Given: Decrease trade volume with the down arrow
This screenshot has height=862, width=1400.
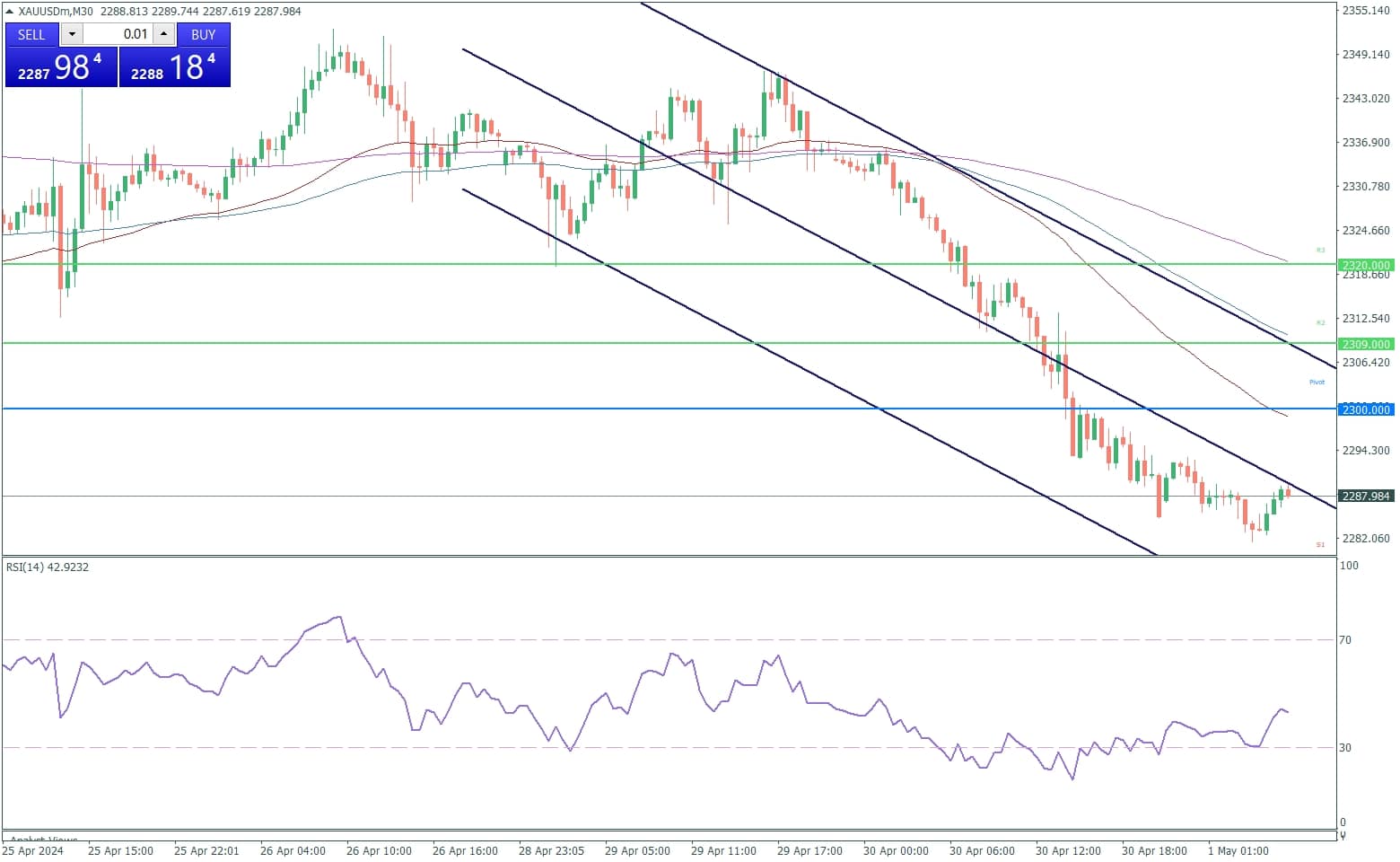Looking at the screenshot, I should [x=72, y=34].
